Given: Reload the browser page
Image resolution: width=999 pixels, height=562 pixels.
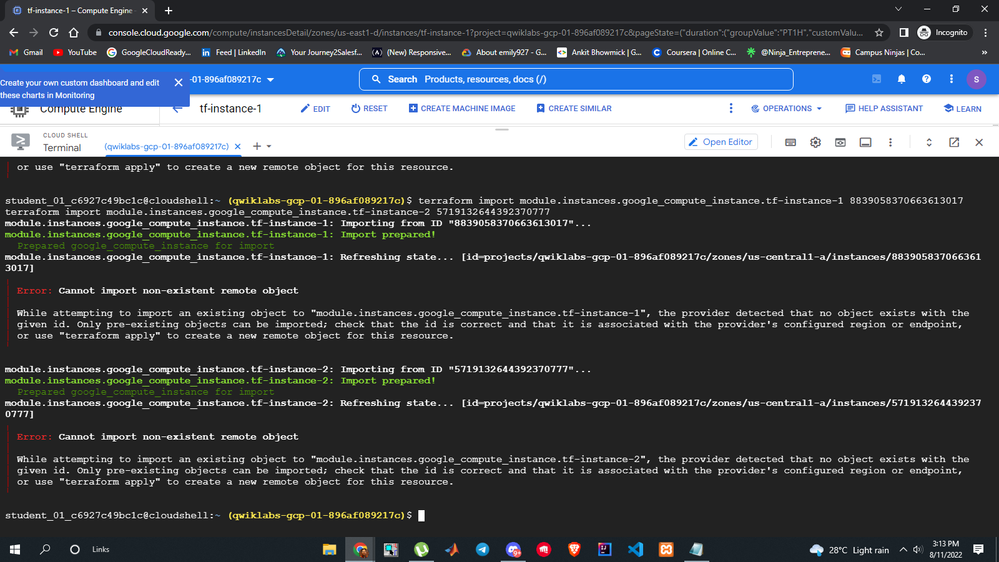Looking at the screenshot, I should pos(54,32).
